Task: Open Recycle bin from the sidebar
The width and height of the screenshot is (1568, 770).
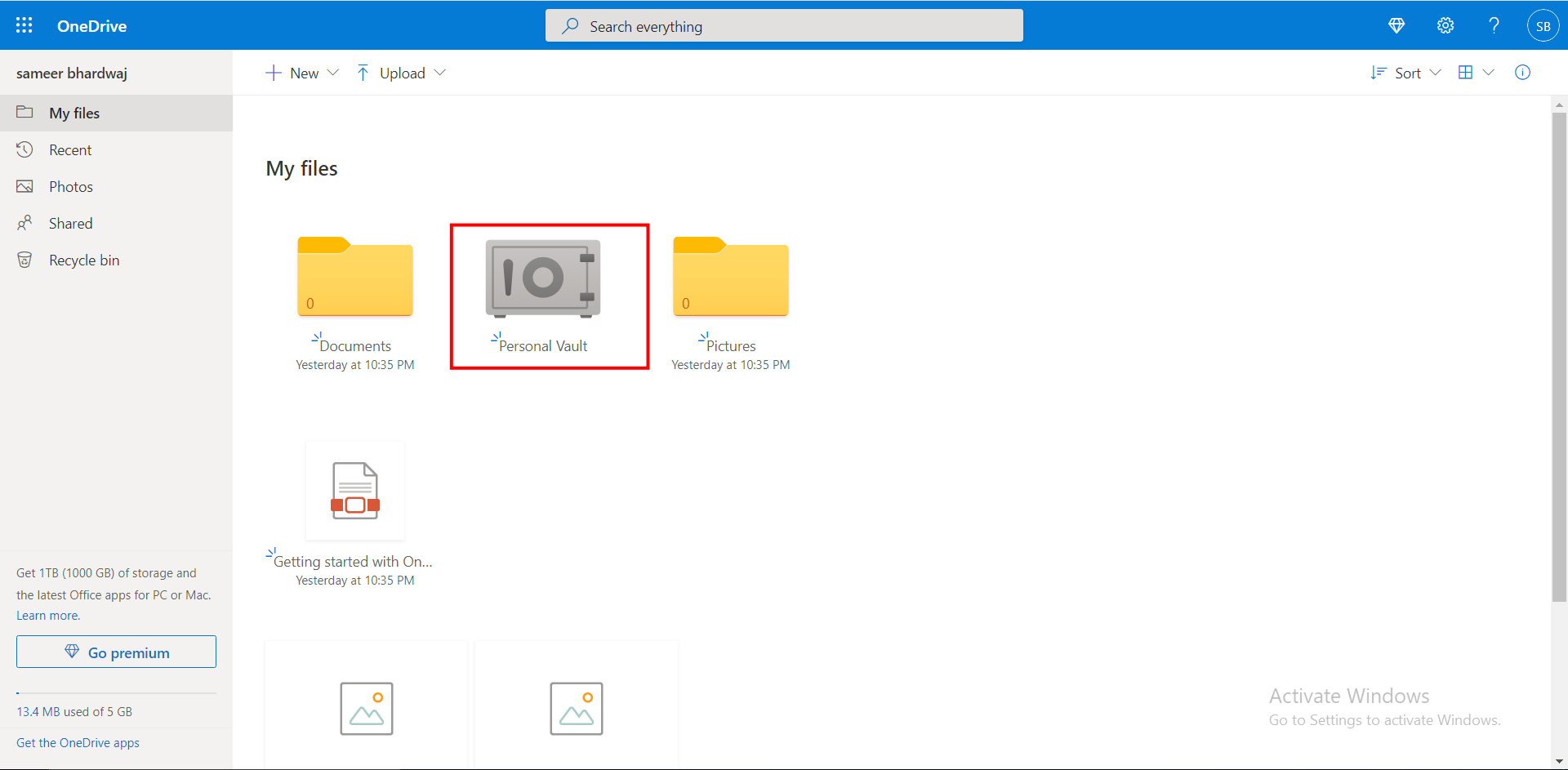Action: (116, 260)
